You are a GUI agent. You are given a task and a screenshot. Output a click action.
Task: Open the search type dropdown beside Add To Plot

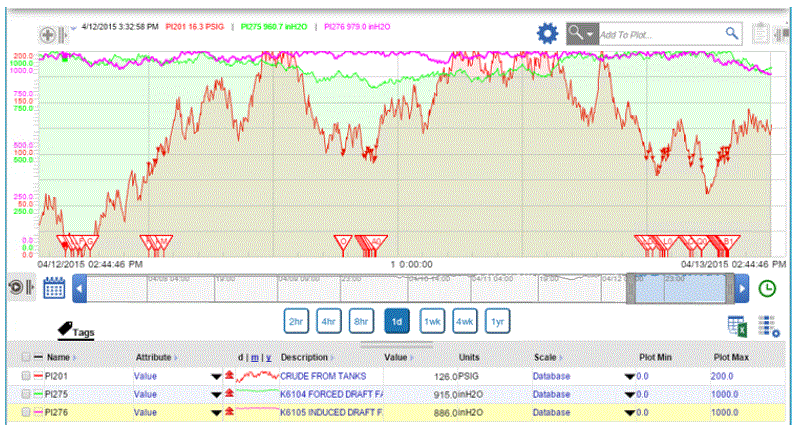click(582, 34)
